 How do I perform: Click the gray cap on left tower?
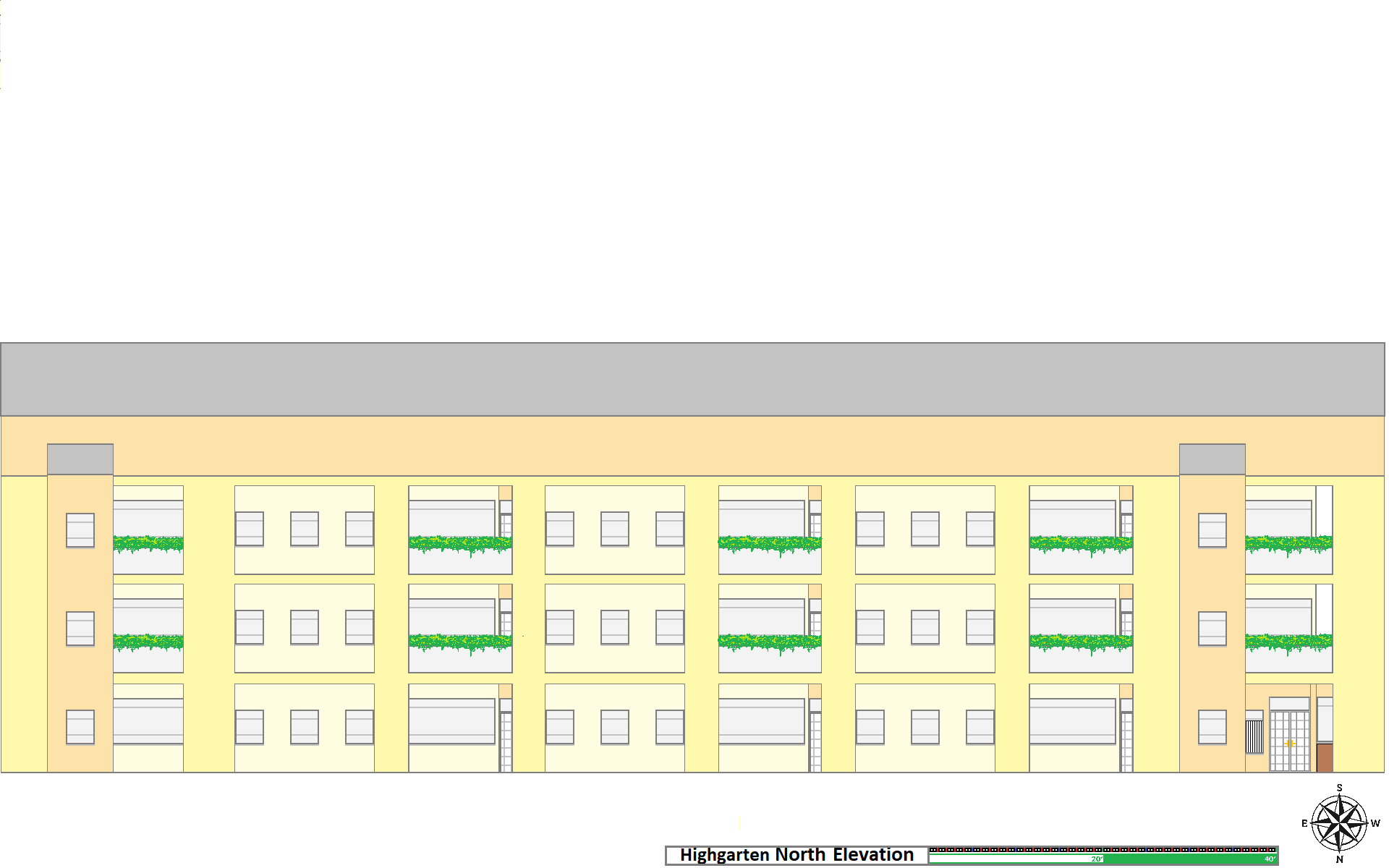click(80, 459)
